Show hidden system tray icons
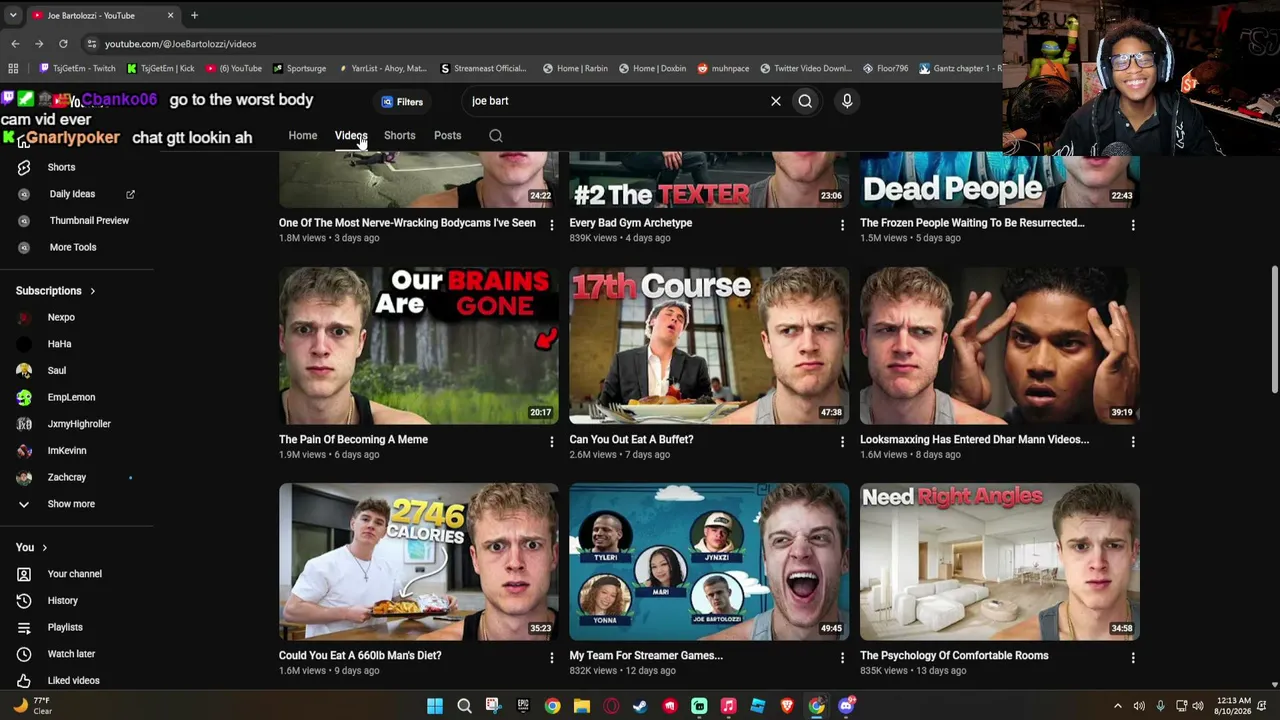The height and width of the screenshot is (720, 1280). click(1118, 706)
